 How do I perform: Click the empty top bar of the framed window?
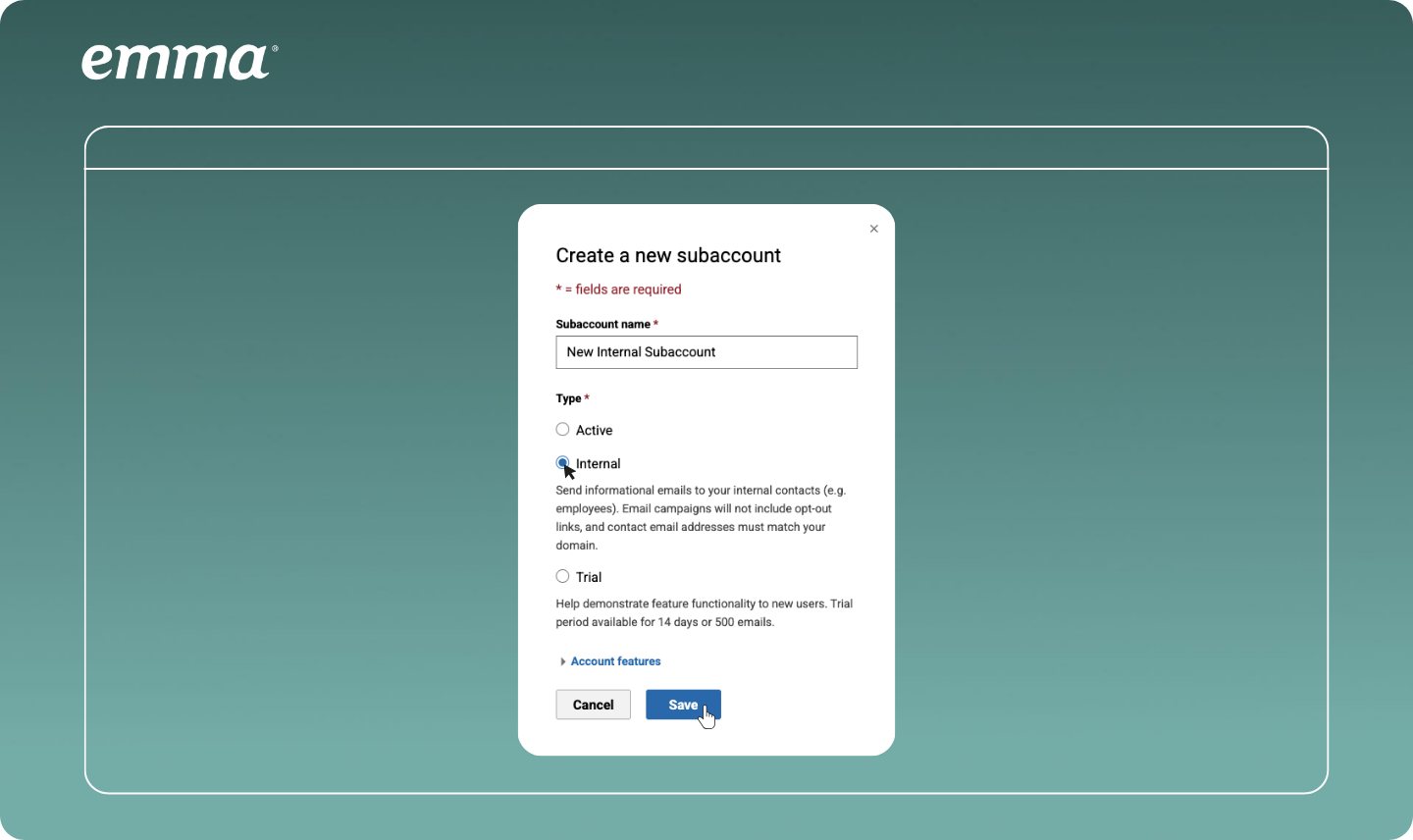point(706,148)
